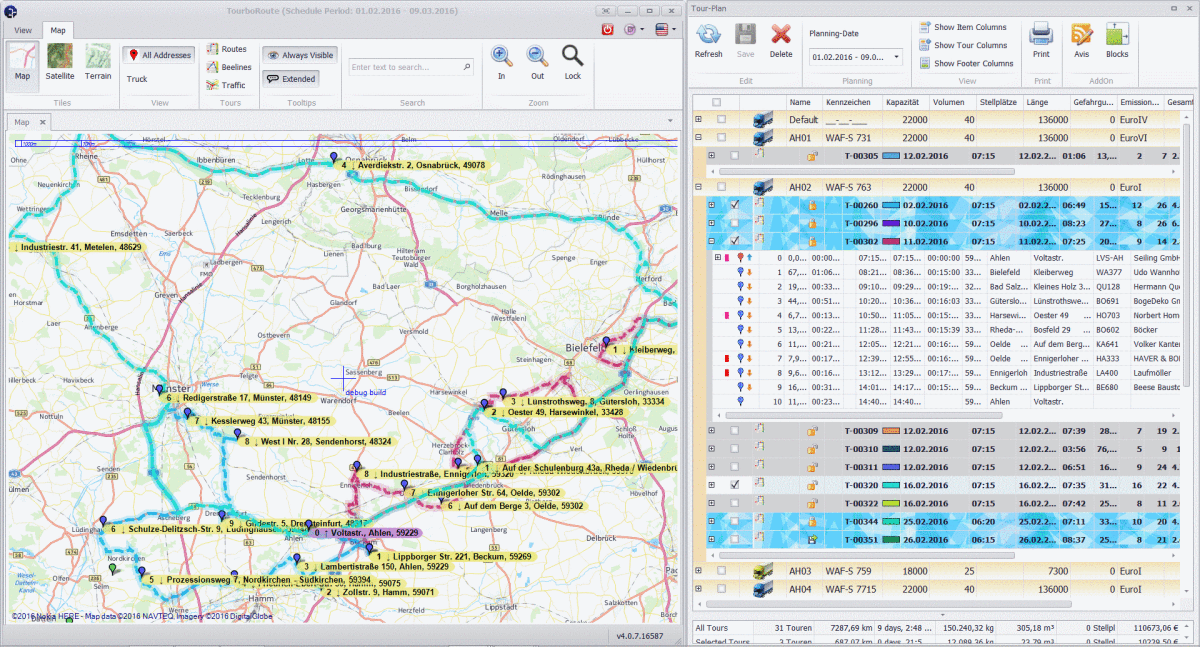
Task: Check tour T-00296 checkbox
Action: tap(735, 223)
